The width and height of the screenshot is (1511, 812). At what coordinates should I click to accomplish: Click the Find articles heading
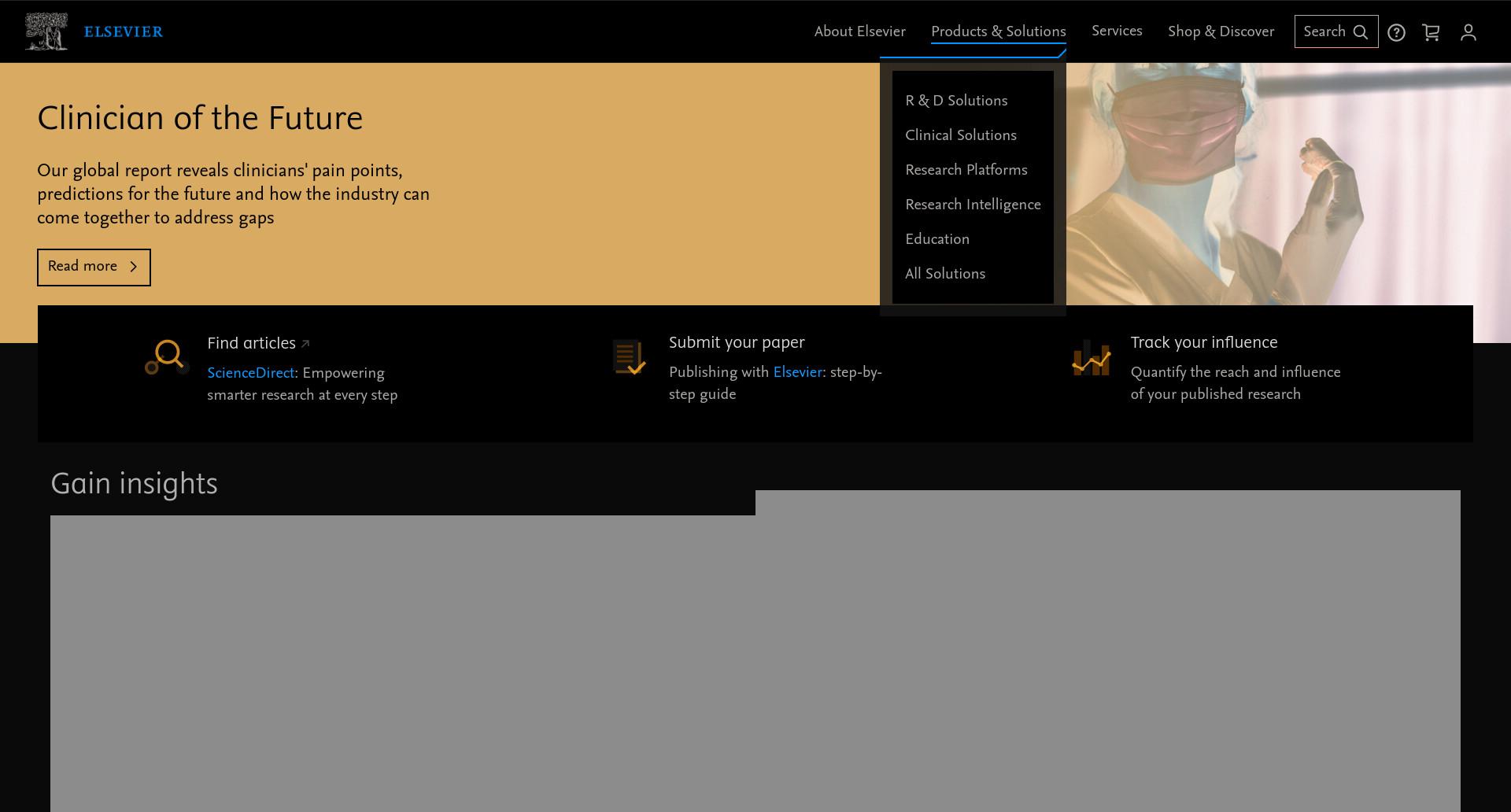coord(251,343)
